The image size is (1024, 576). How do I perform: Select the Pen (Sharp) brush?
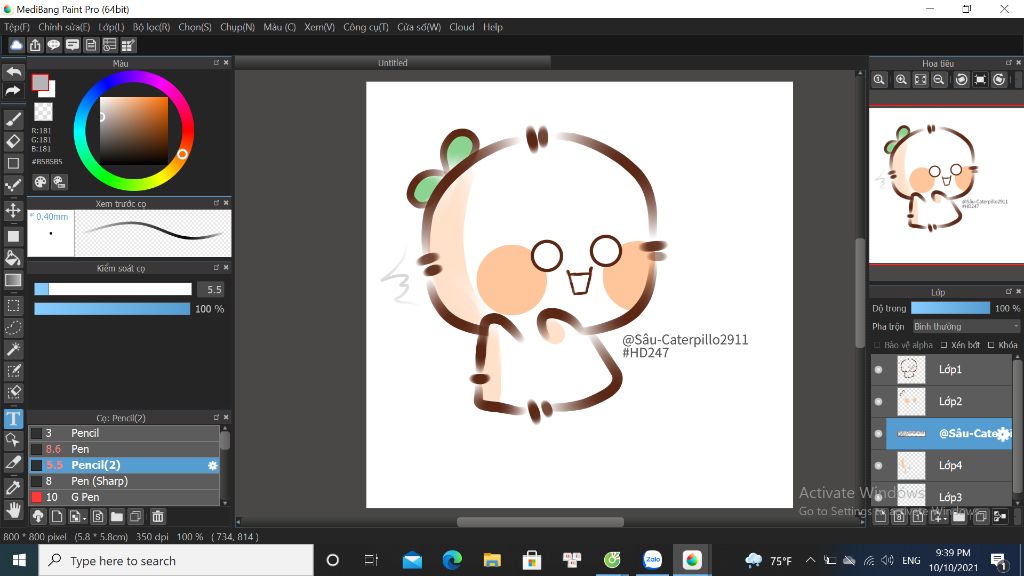pos(99,481)
